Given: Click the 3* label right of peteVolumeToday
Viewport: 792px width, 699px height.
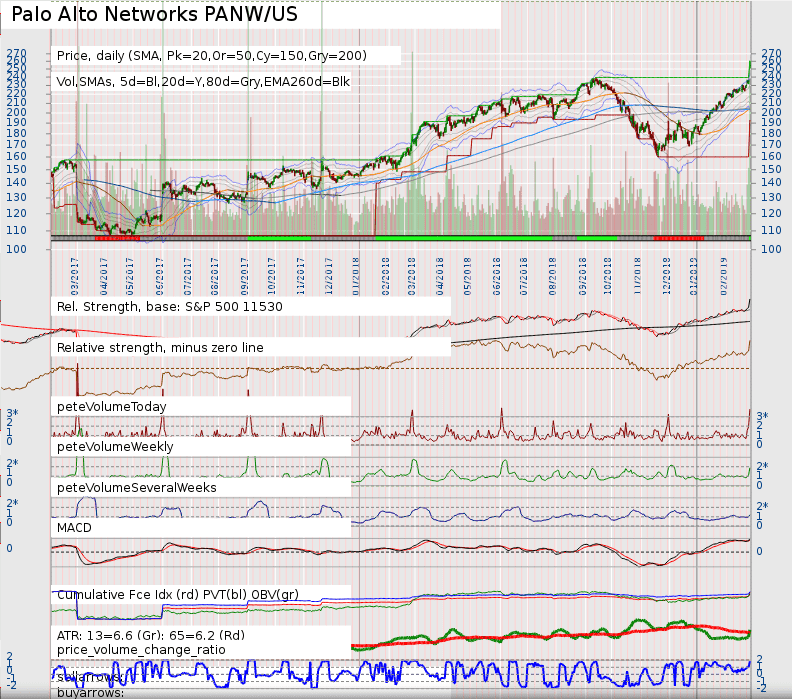Looking at the screenshot, I should tap(762, 417).
